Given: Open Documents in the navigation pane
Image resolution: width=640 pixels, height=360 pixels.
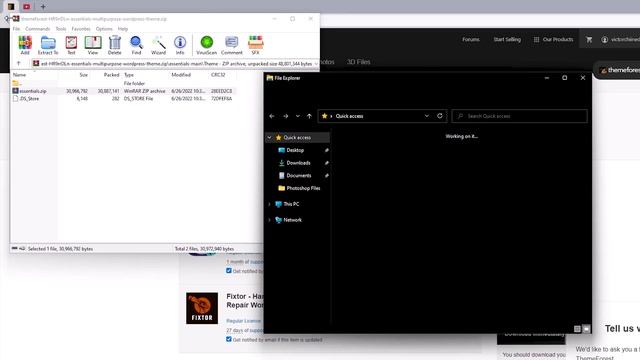Looking at the screenshot, I should click(x=299, y=176).
